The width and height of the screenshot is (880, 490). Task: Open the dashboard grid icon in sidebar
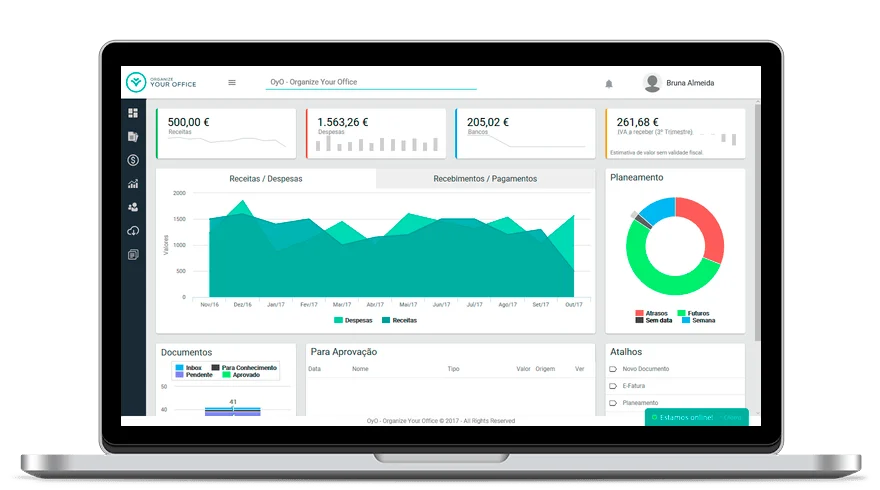(x=133, y=113)
